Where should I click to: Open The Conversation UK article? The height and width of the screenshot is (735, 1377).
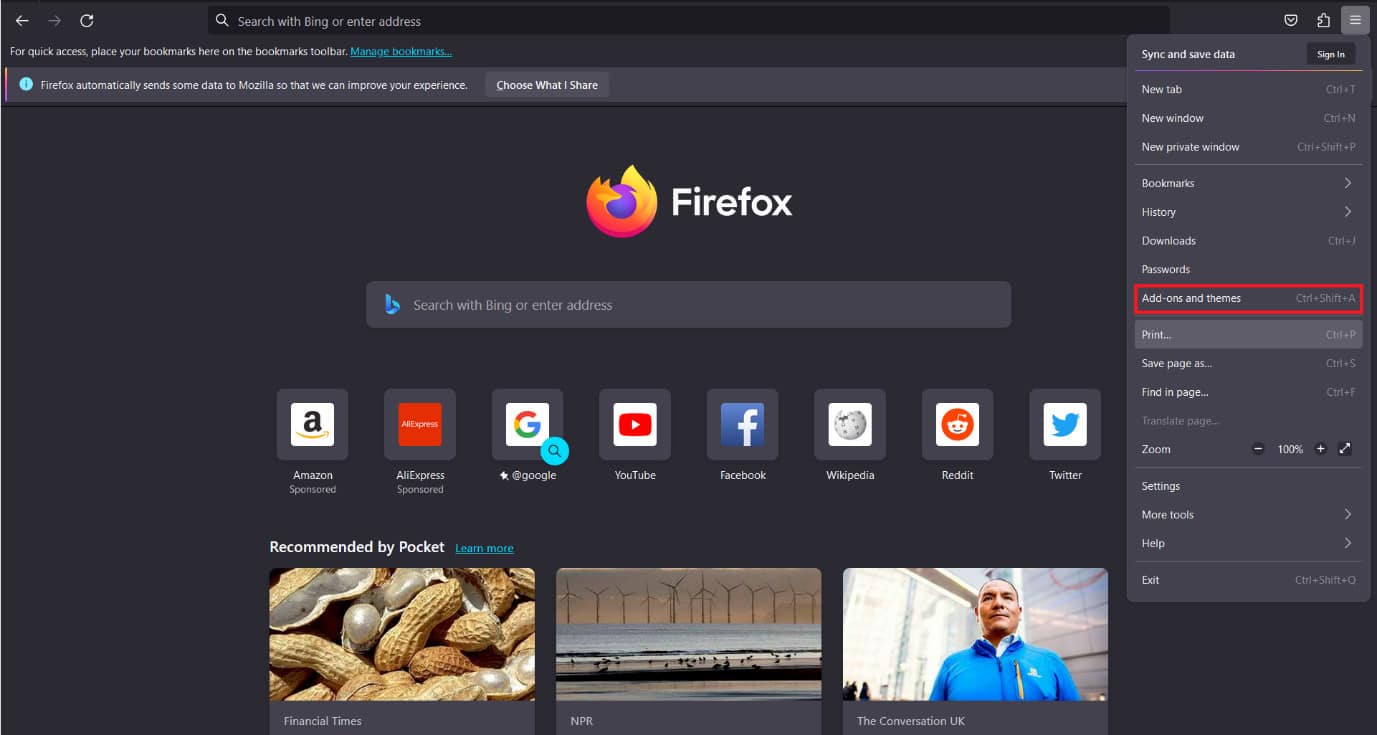click(975, 651)
